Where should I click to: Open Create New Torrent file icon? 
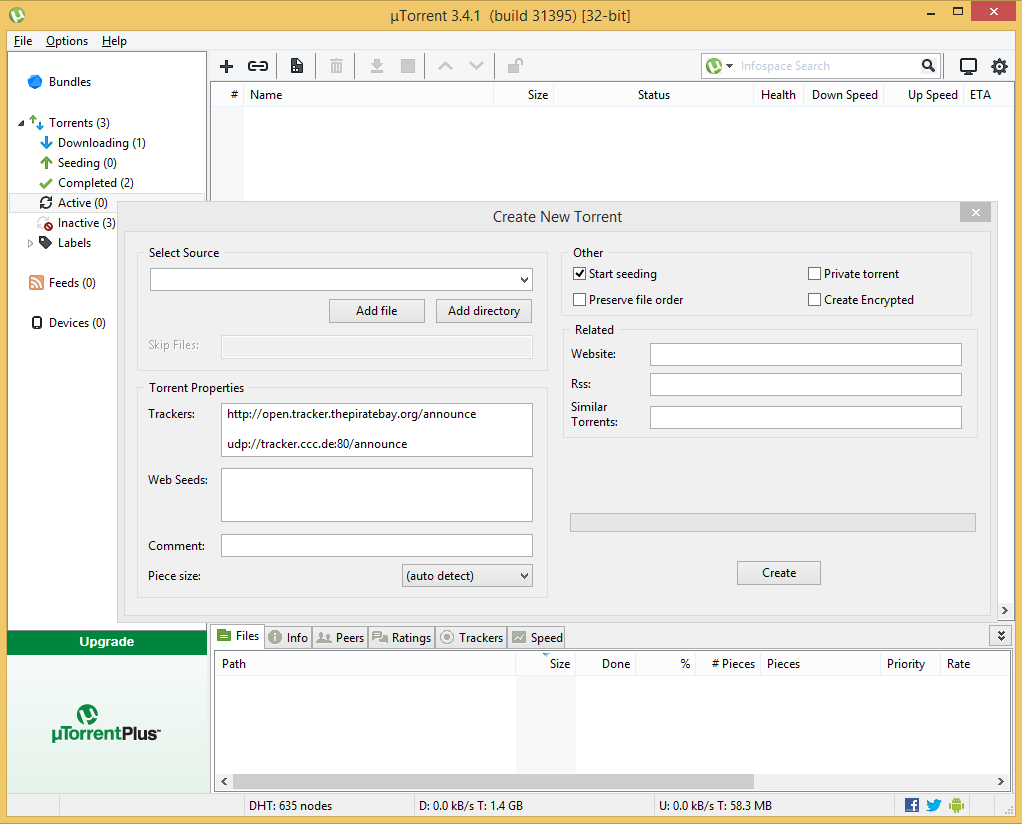297,66
